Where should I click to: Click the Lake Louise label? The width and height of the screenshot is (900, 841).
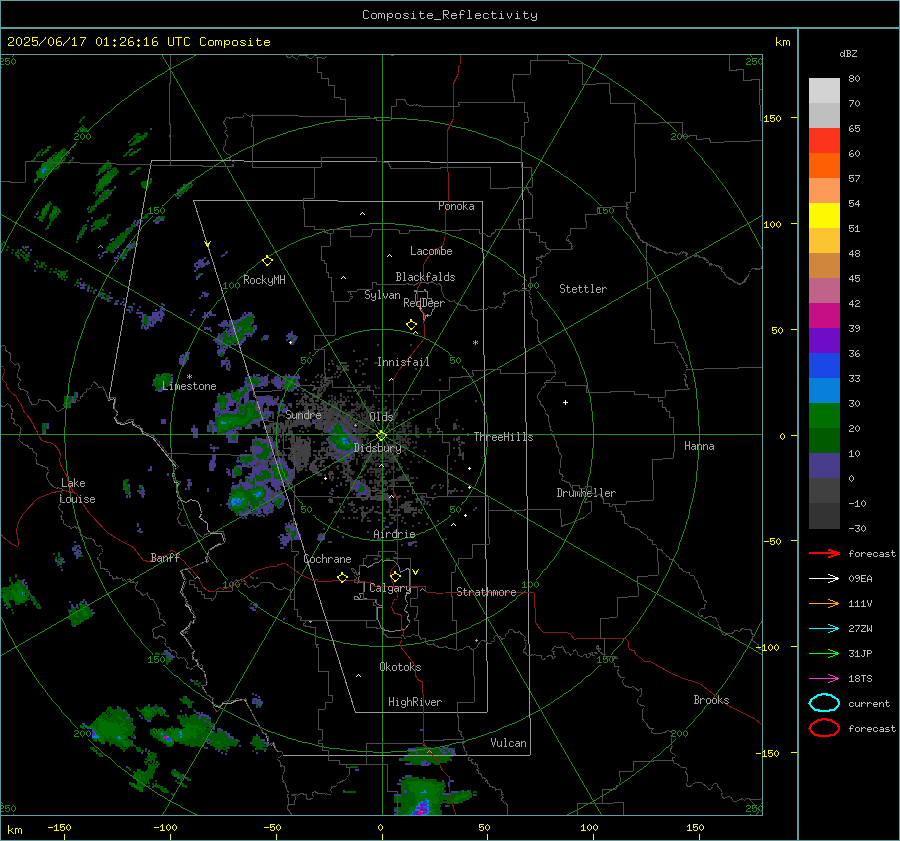coord(77,491)
